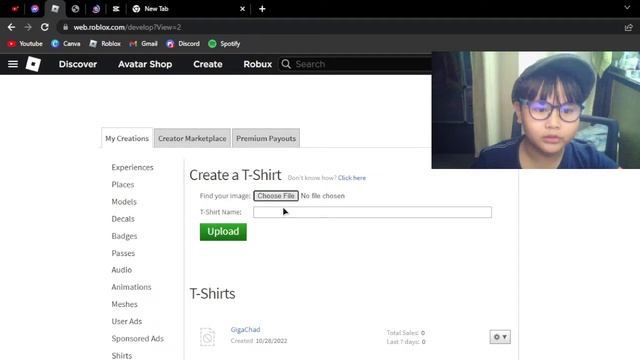
Task: Select Badges in the sidebar
Action: 124,236
